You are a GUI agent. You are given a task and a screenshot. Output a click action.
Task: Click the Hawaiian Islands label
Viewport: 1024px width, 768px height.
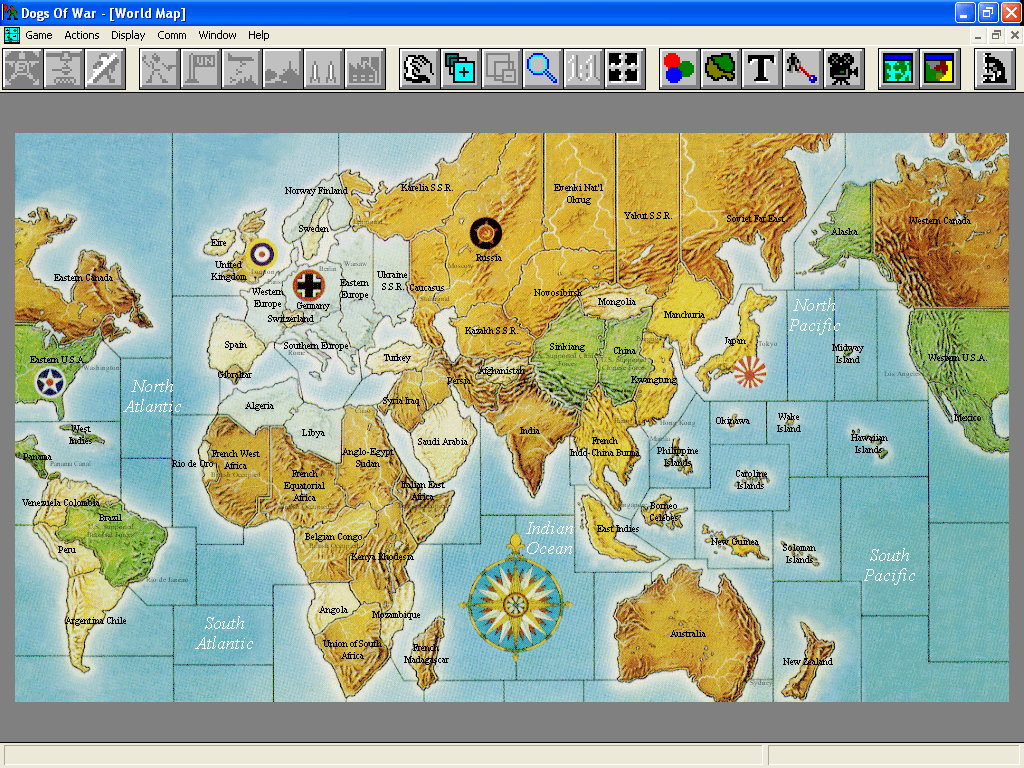pos(869,443)
